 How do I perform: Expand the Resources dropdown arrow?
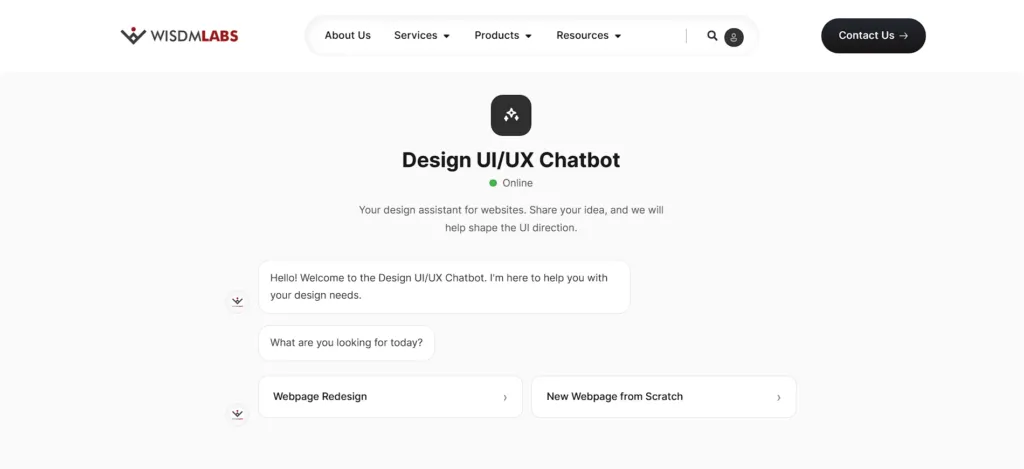coord(618,36)
